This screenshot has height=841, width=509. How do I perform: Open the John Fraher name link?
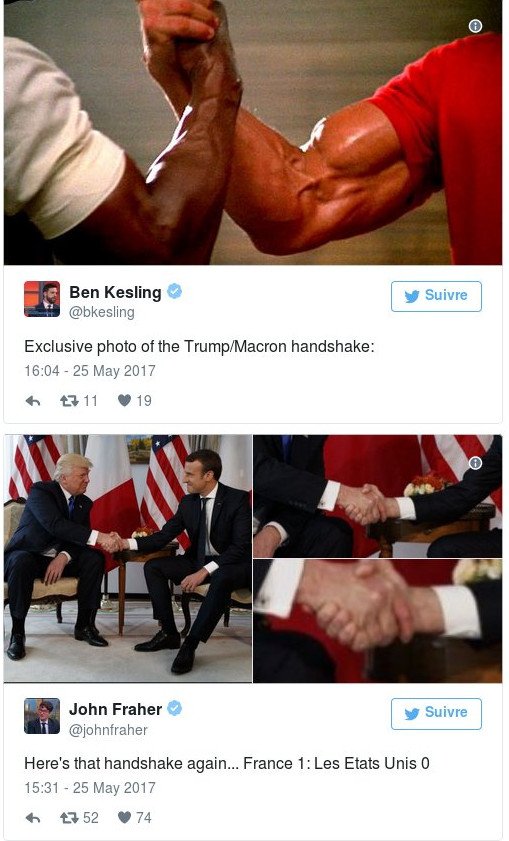point(115,709)
